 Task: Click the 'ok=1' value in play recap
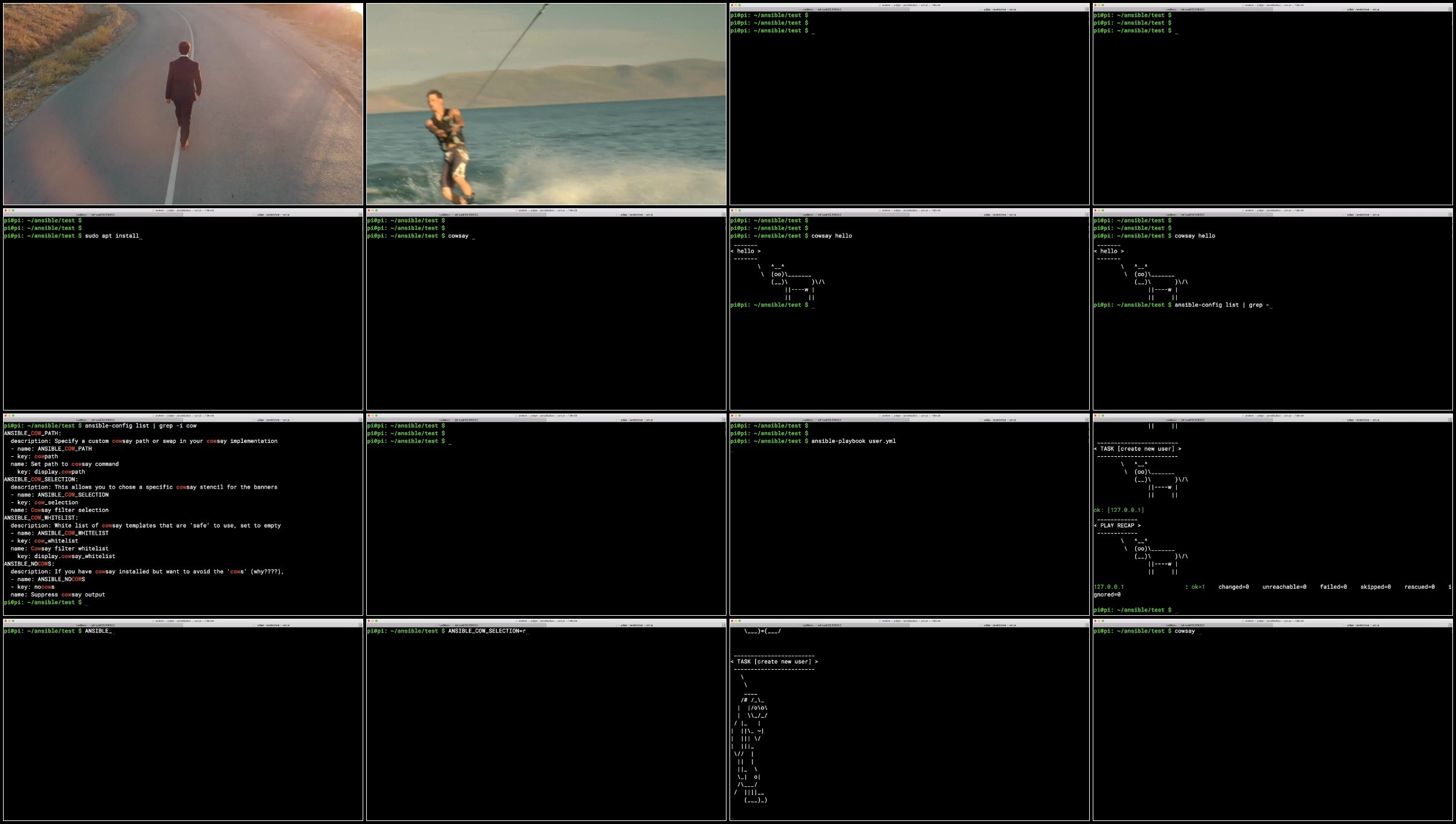click(x=1198, y=587)
